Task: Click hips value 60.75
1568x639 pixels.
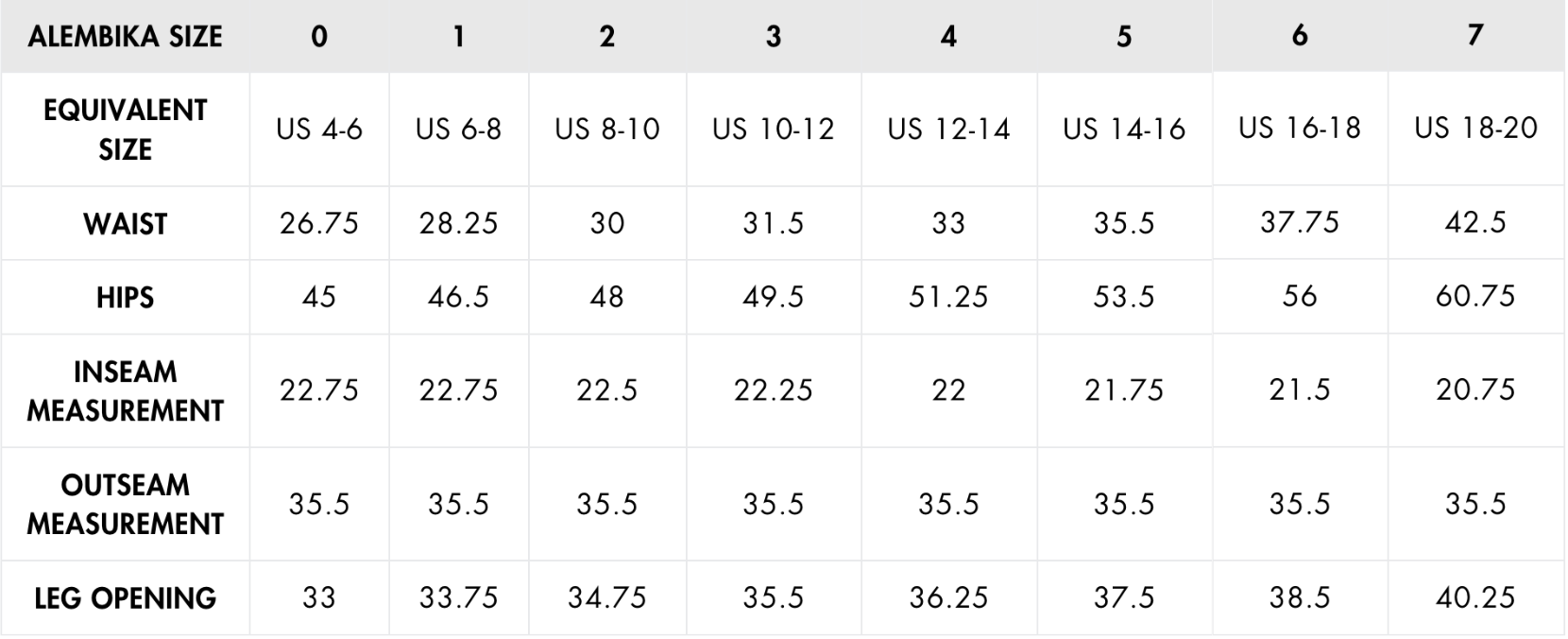Action: pyautogui.click(x=1475, y=297)
